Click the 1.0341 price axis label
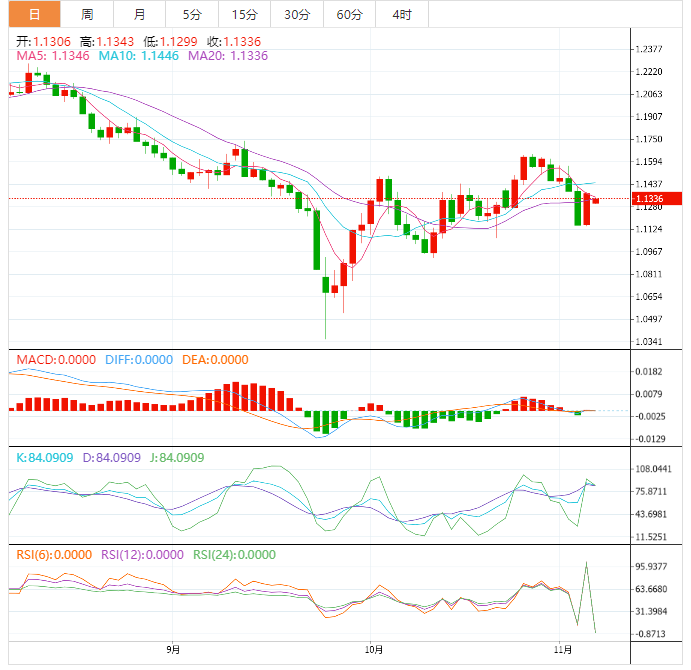This screenshot has height=670, width=691. pyautogui.click(x=649, y=342)
